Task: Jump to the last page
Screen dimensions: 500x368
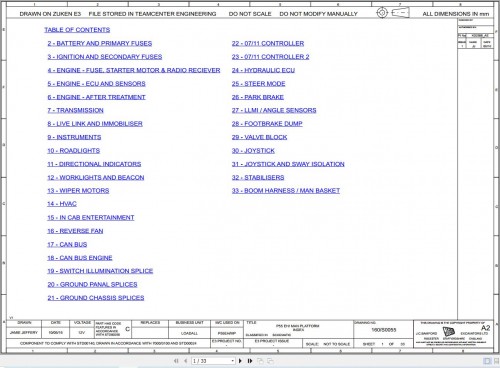Action: 250,361
